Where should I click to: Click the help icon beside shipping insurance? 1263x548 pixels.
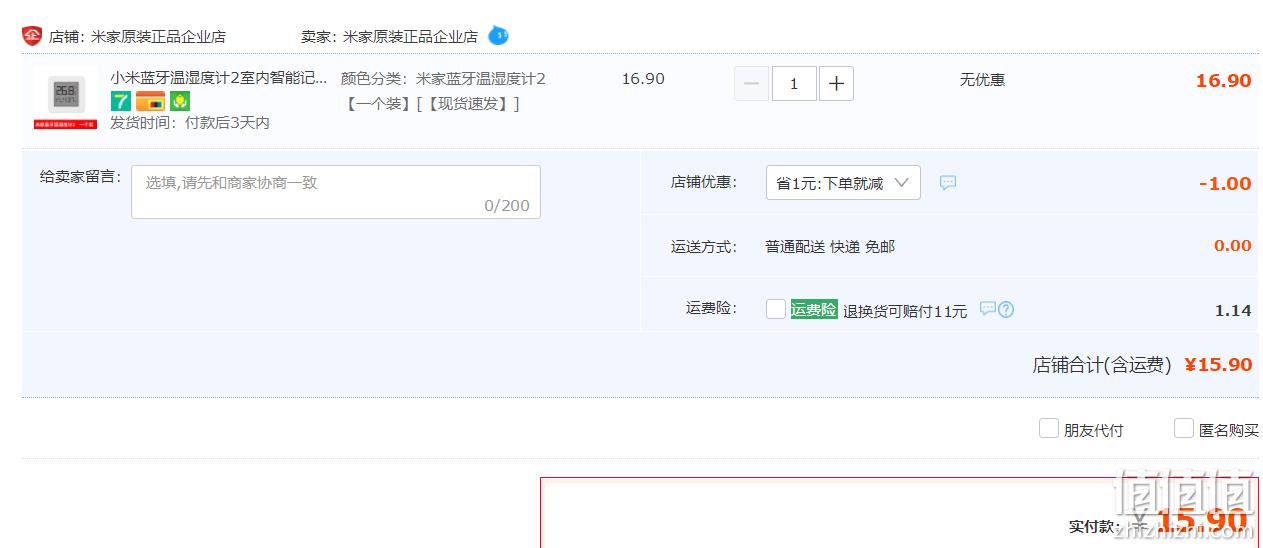(1006, 309)
